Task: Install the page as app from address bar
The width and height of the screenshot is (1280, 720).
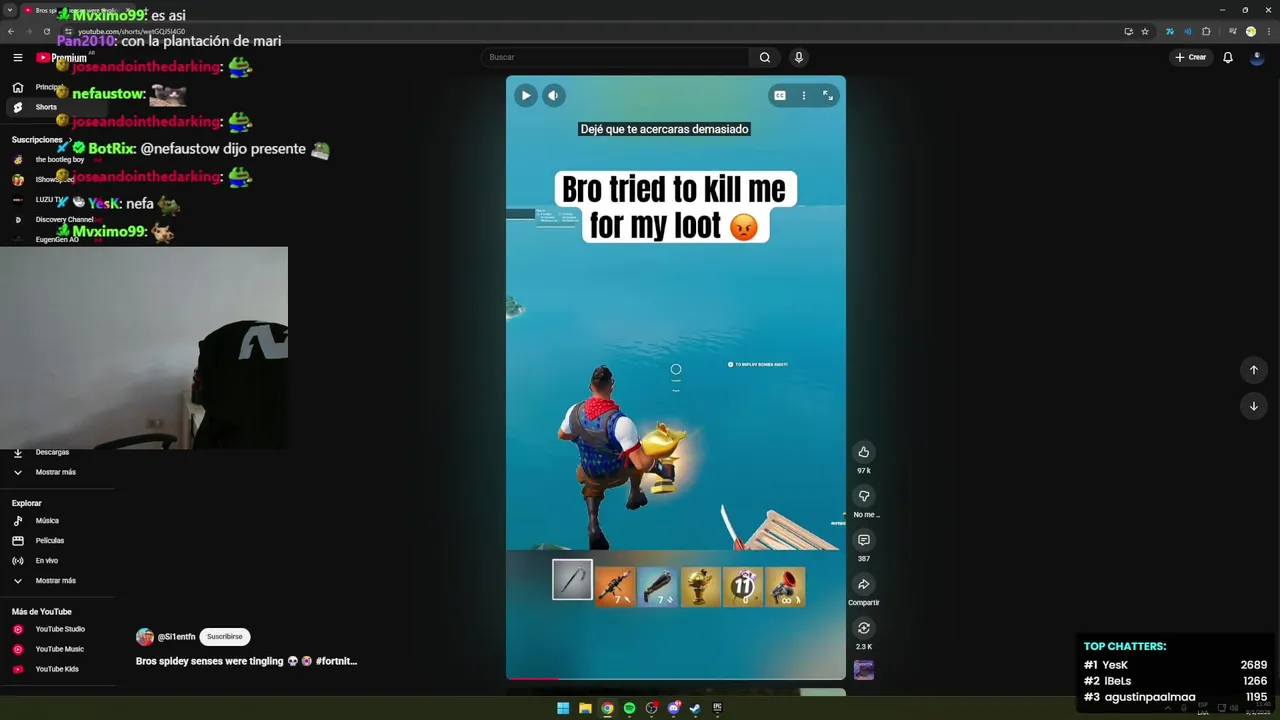Action: point(1129,31)
